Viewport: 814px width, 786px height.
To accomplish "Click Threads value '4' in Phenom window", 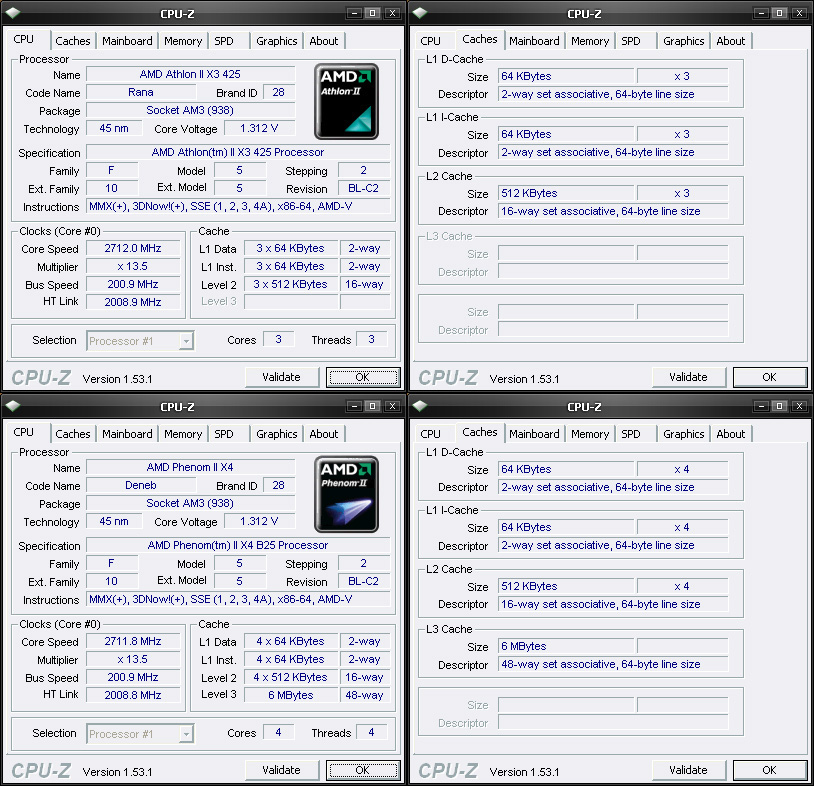I will click(371, 733).
